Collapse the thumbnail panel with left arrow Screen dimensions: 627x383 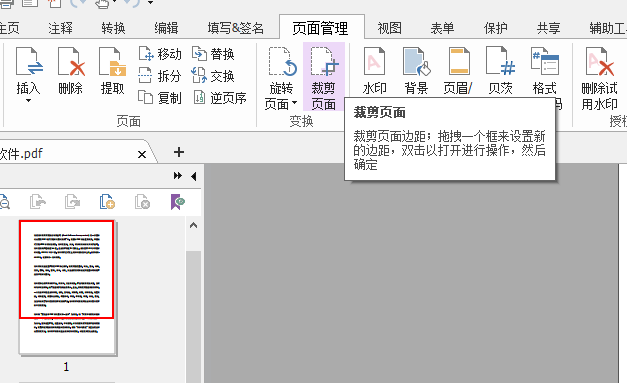pos(194,176)
